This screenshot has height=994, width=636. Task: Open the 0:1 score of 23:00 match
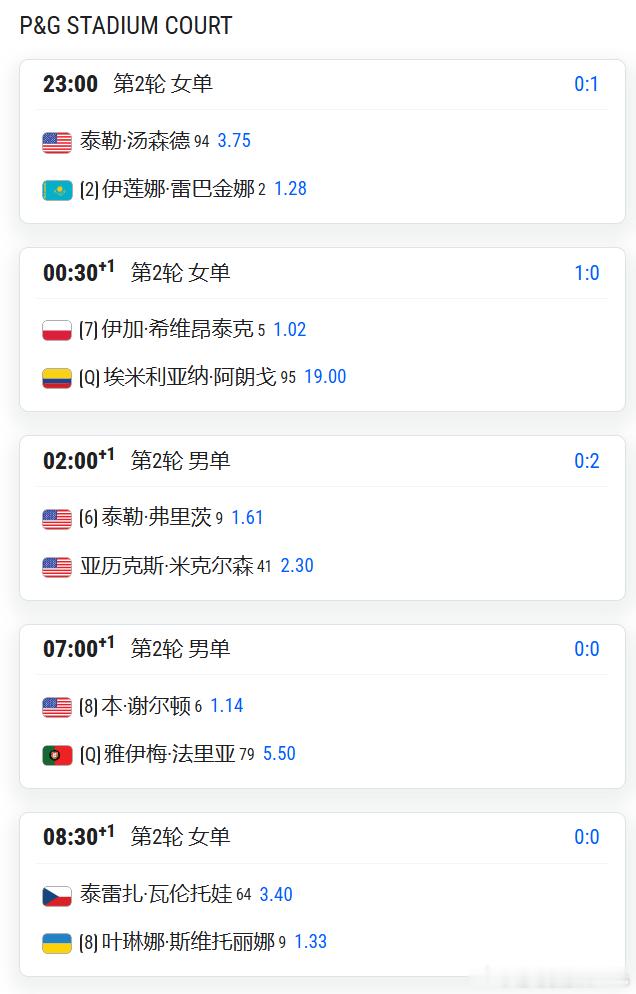click(x=586, y=84)
